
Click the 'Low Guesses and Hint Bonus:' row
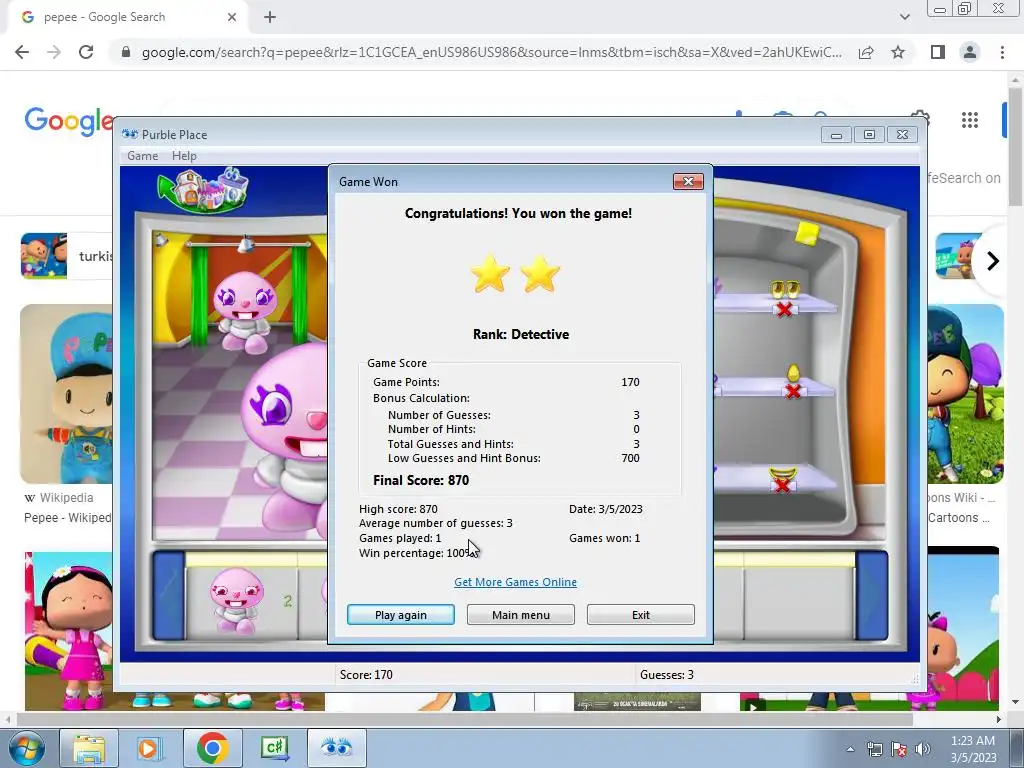513,458
